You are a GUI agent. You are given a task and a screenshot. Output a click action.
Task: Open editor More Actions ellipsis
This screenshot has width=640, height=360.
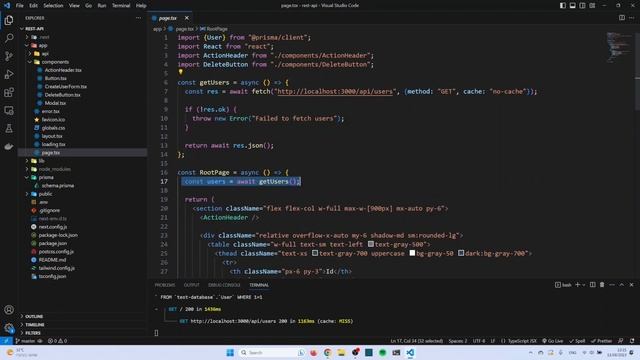click(x=631, y=18)
